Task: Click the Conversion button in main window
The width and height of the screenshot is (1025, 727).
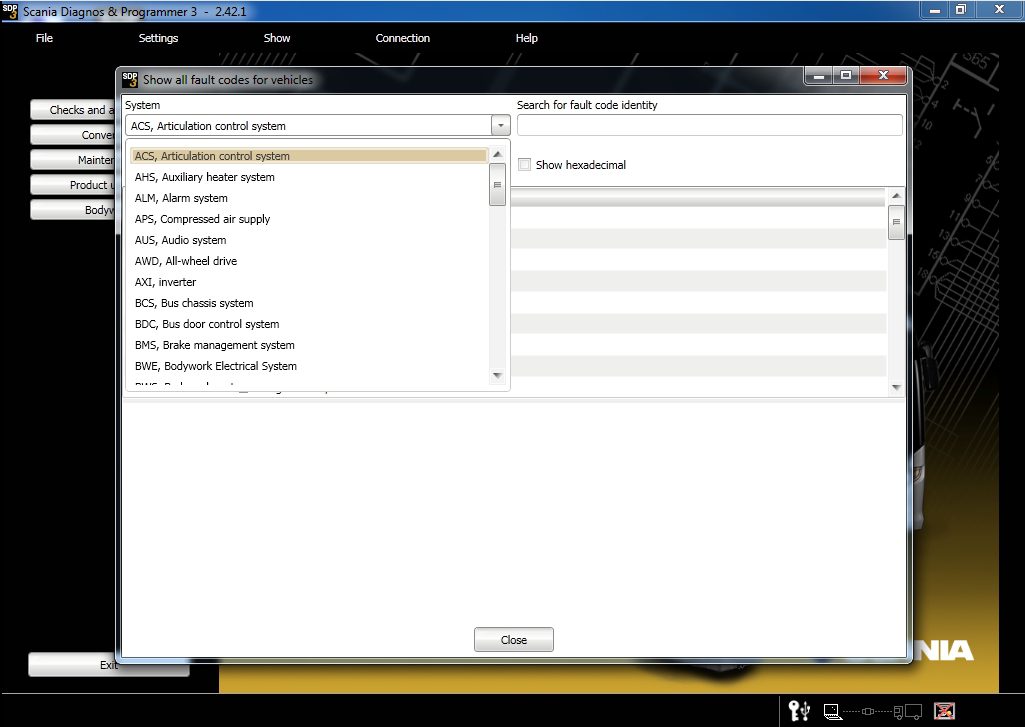Action: 73,135
